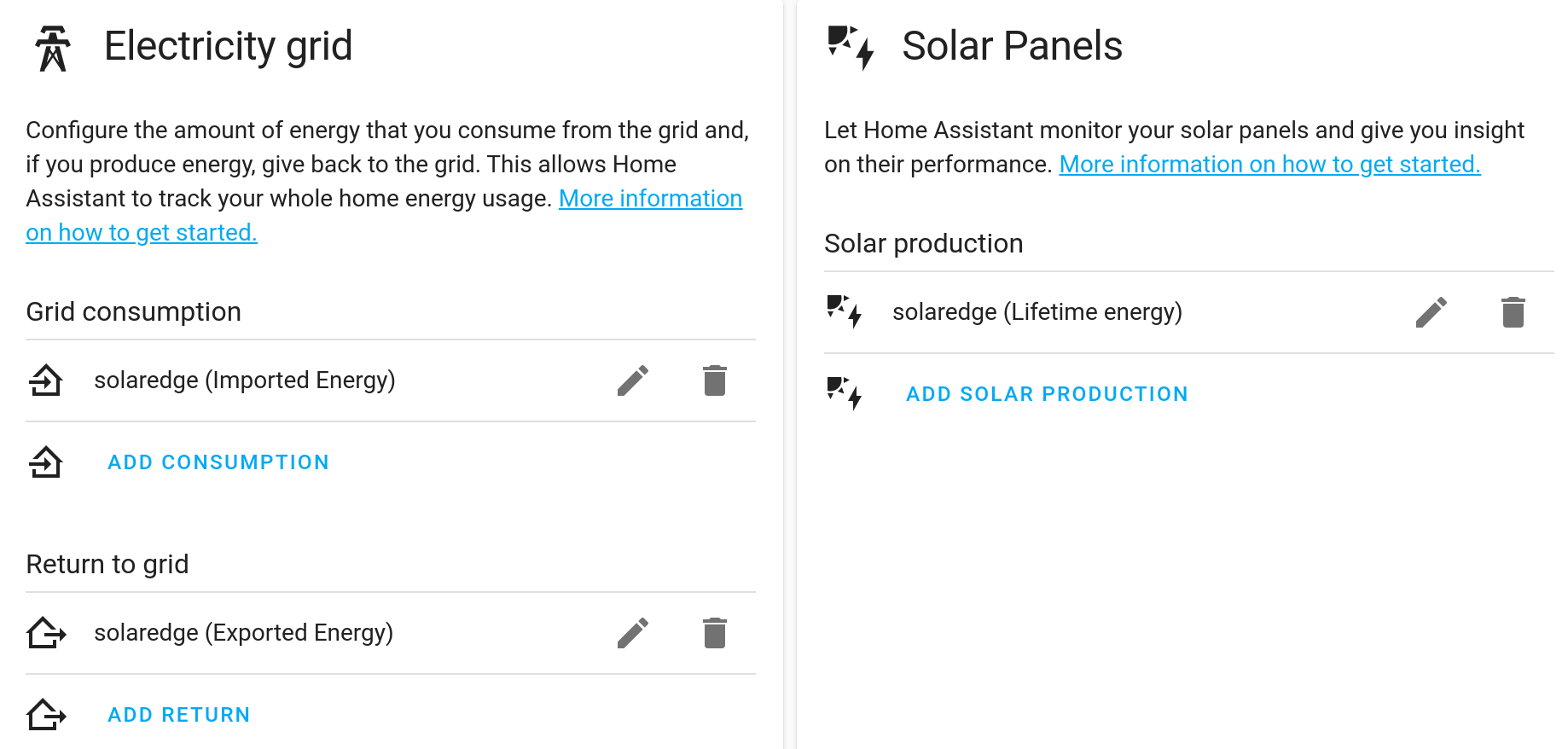Select the solaredge (Lifetime energy) row text
Screen dimensions: 1568x749
[1037, 312]
